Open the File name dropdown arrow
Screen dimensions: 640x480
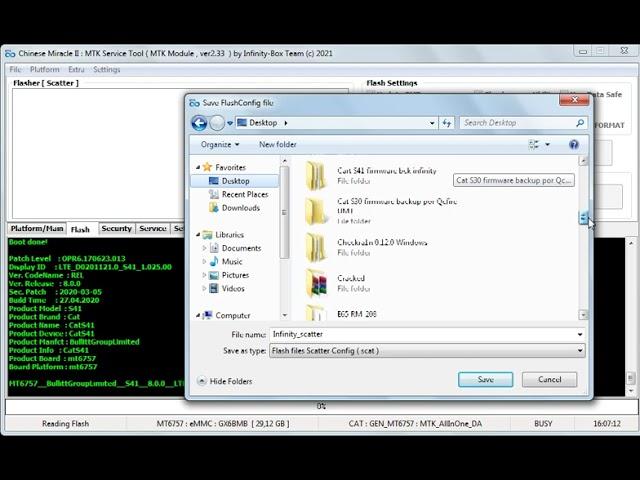point(580,334)
